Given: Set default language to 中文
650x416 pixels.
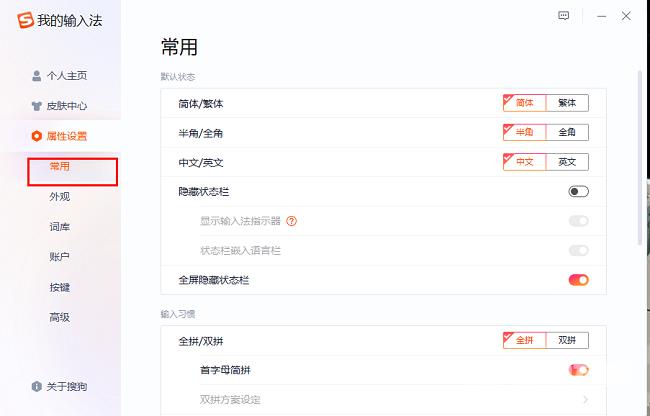Looking at the screenshot, I should 524,162.
